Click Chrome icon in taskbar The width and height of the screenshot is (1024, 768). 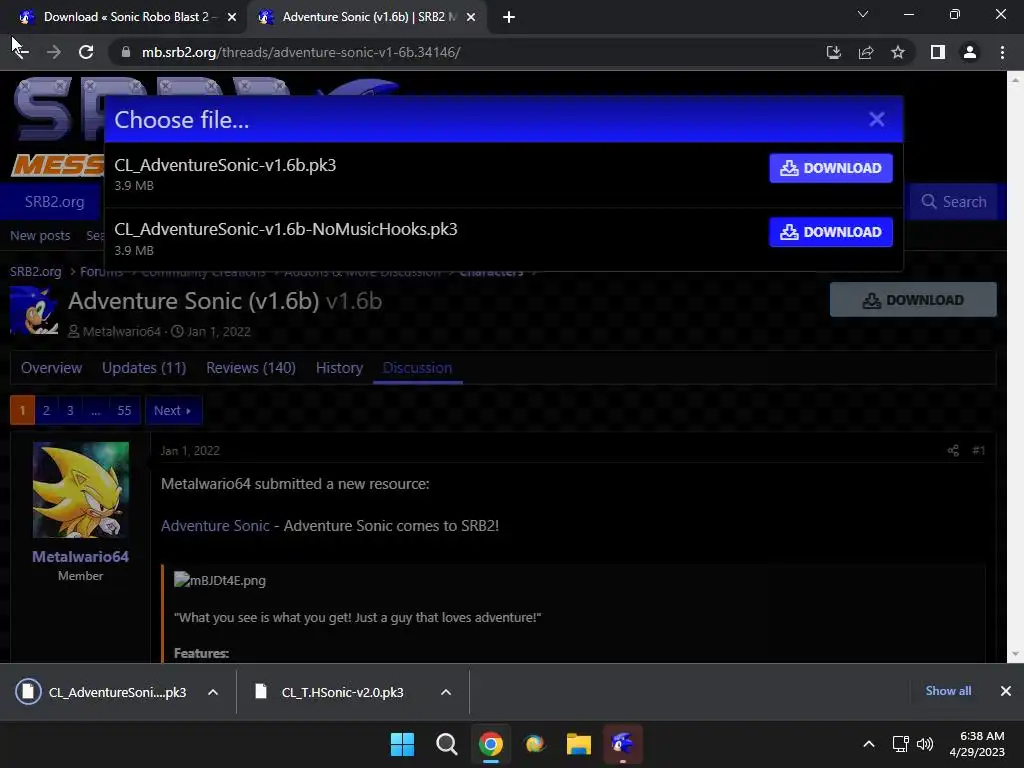(490, 744)
